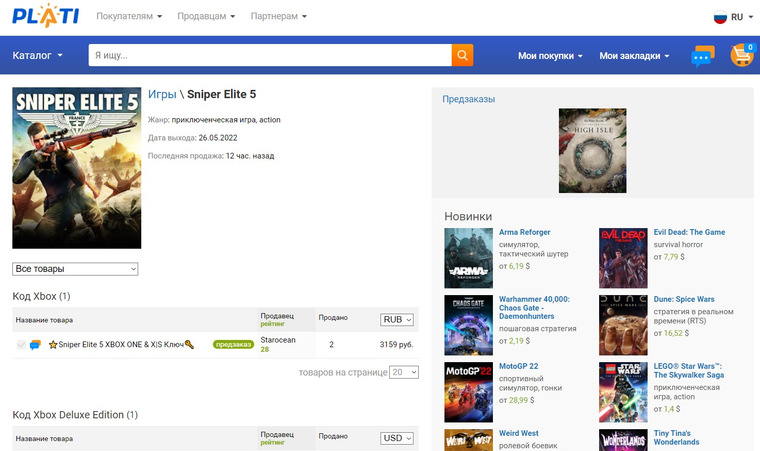Click the Chaos Gate cover thumbnail
This screenshot has width=760, height=451.
click(468, 325)
